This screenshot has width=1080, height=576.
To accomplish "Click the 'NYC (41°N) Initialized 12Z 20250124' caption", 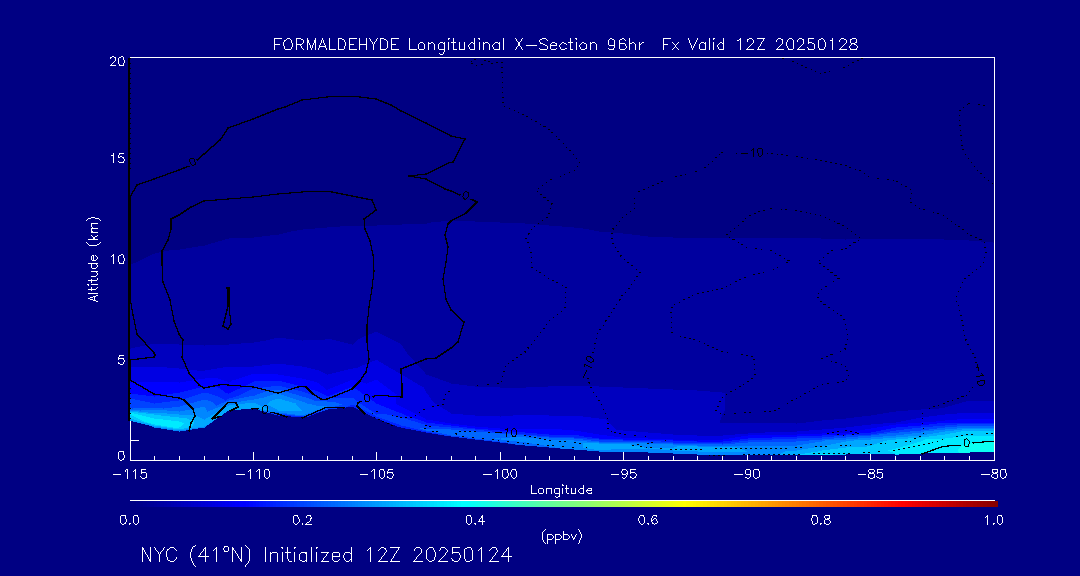I will click(326, 555).
